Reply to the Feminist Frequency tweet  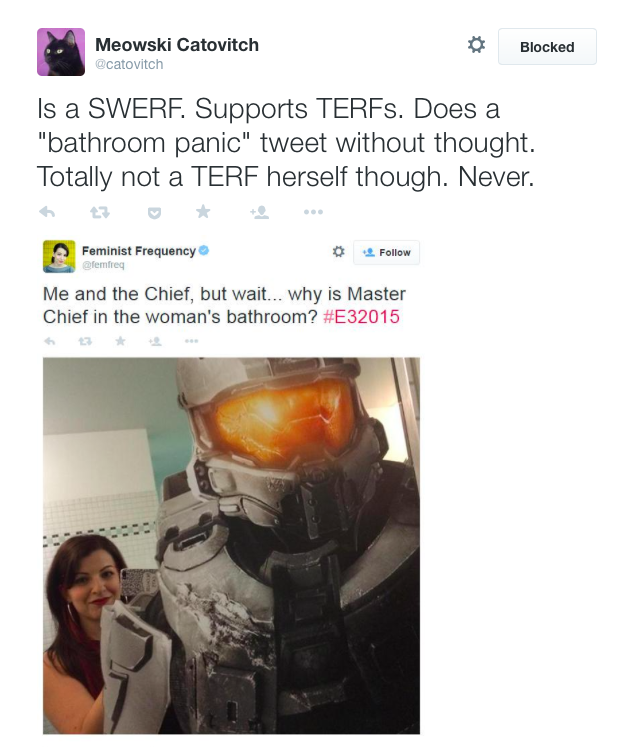[50, 341]
